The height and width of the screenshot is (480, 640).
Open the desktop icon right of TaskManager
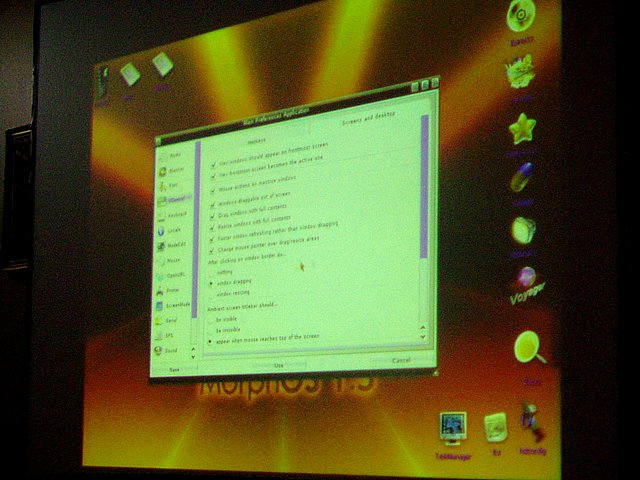(496, 427)
